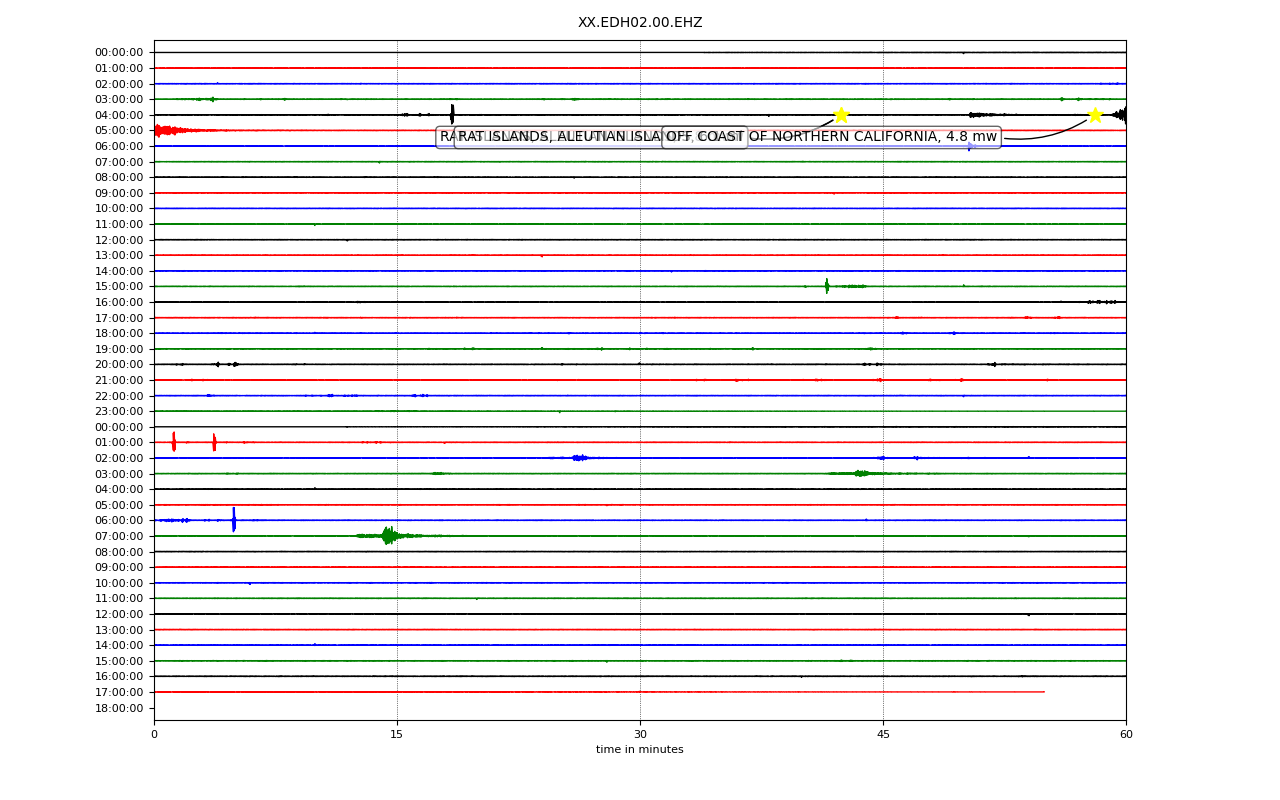Click the 60 tick label on the x-axis
Viewport: 1280px width, 800px height.
[x=1126, y=735]
